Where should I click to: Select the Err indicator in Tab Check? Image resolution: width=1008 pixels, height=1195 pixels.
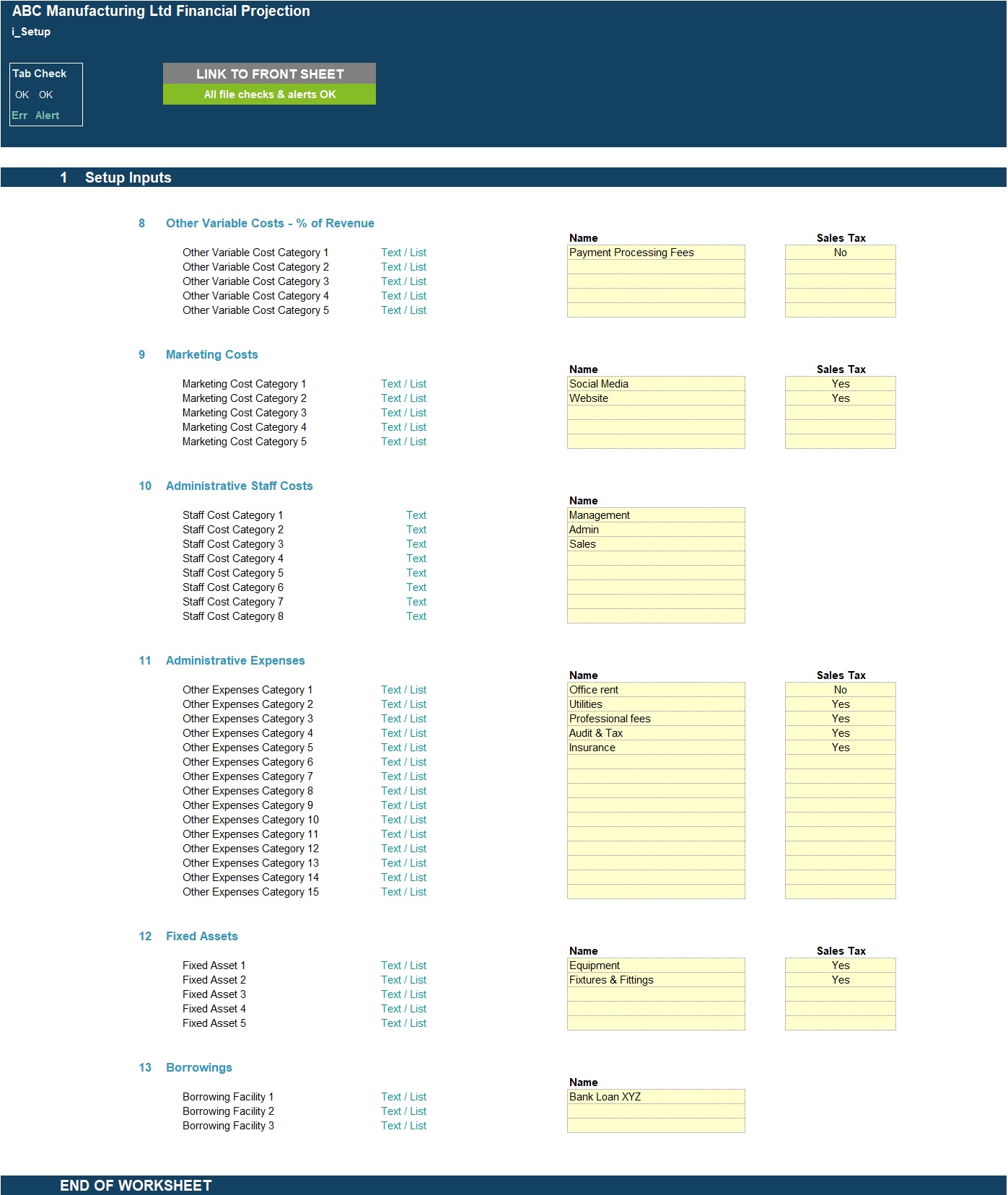[19, 115]
